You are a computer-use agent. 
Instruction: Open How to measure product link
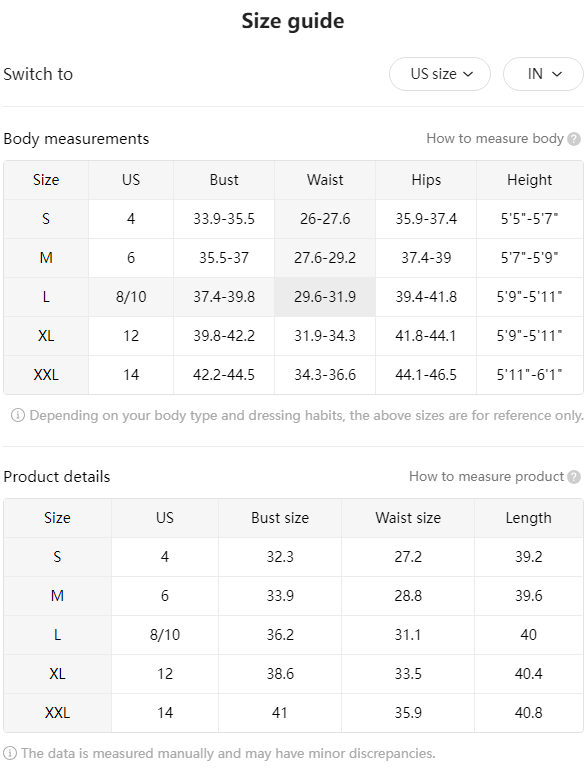[486, 476]
